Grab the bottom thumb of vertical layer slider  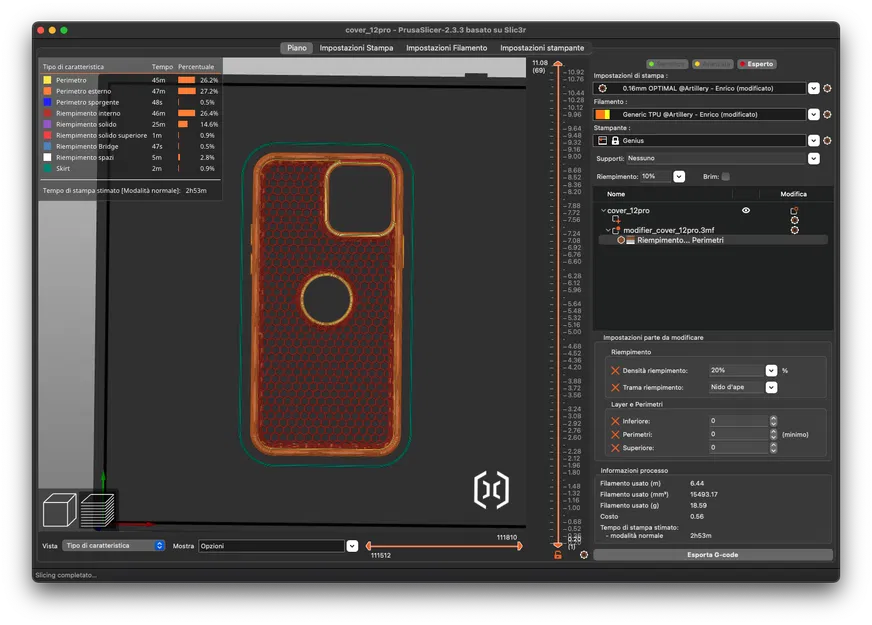558,545
